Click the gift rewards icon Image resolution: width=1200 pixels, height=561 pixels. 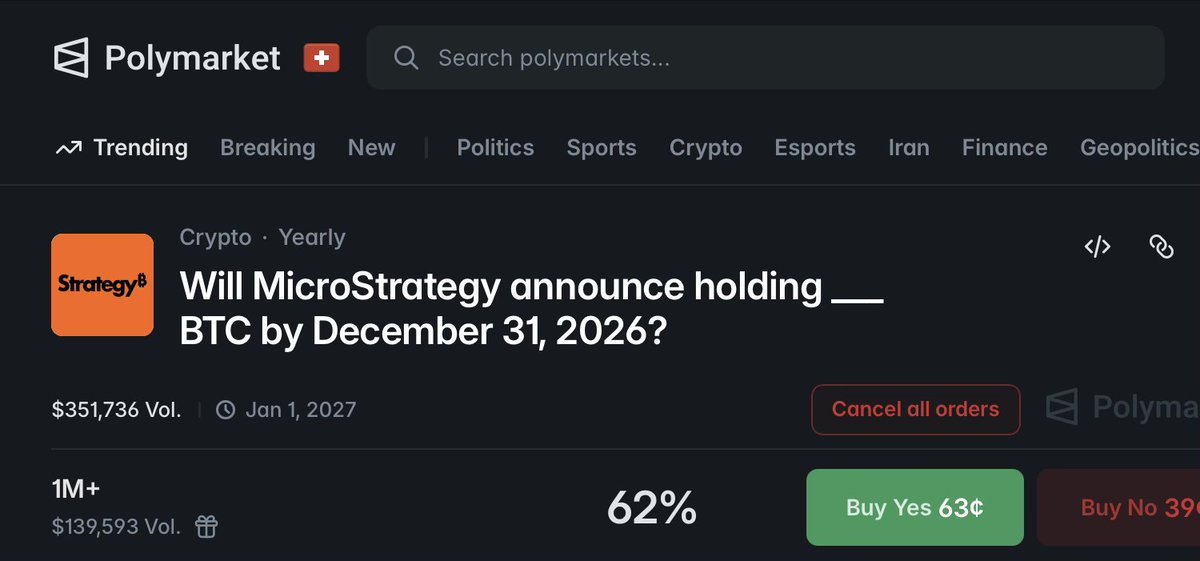pyautogui.click(x=206, y=526)
